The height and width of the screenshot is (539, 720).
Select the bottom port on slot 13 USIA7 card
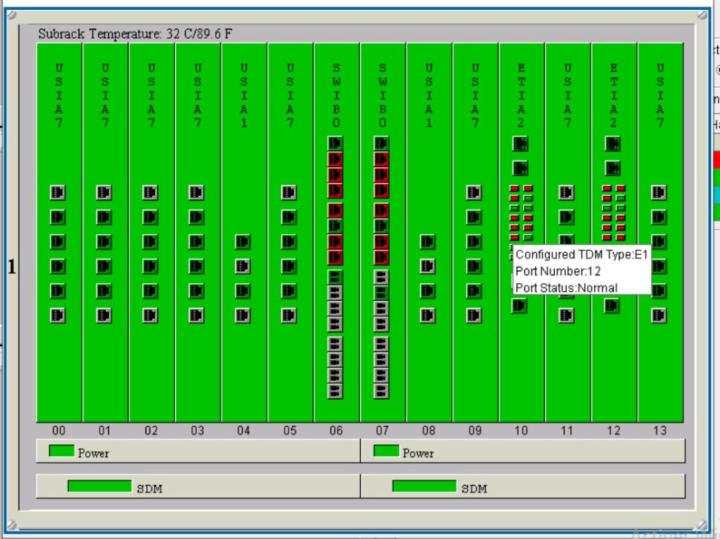[x=659, y=315]
